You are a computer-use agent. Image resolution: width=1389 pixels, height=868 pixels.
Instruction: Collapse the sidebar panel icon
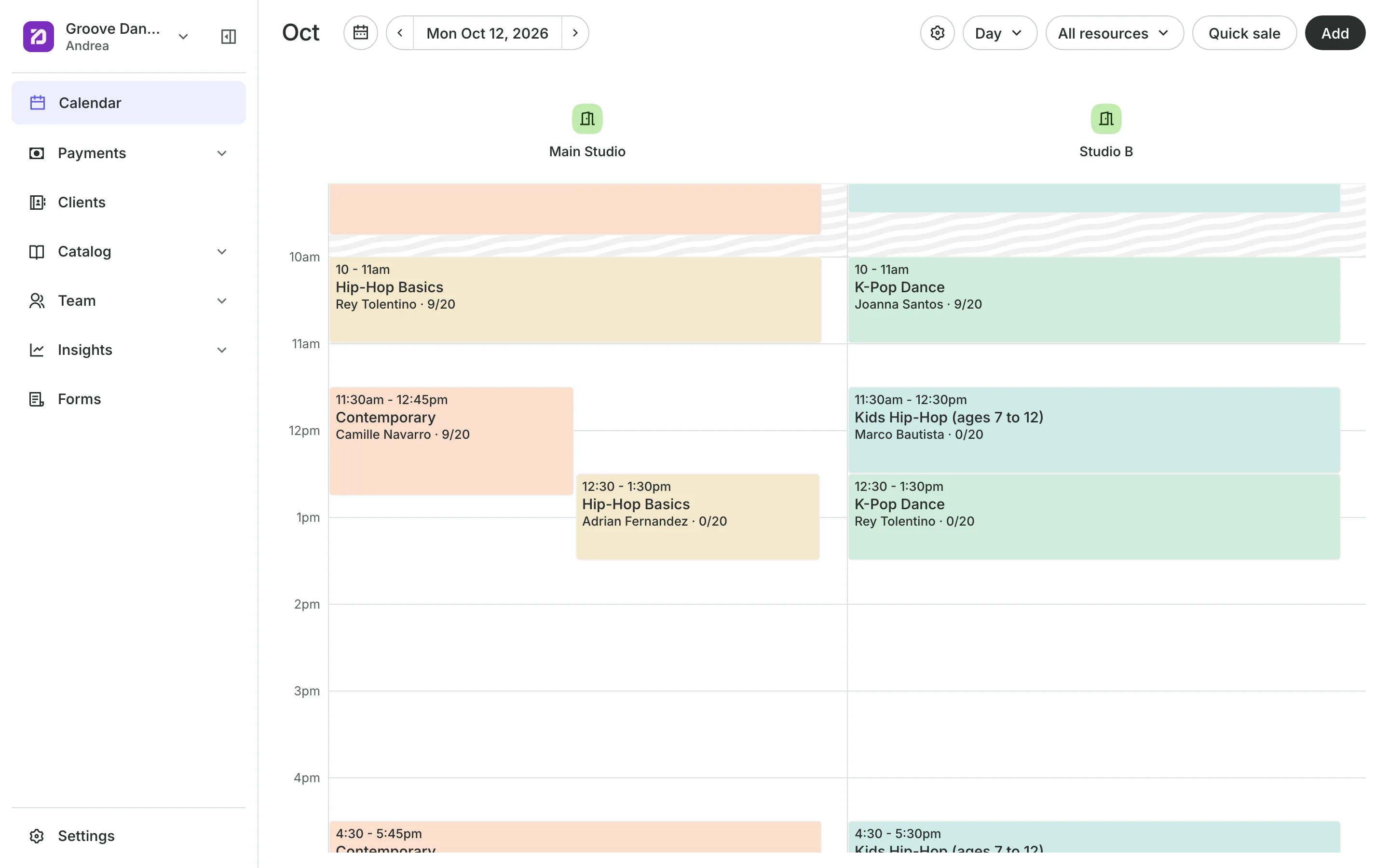click(229, 37)
